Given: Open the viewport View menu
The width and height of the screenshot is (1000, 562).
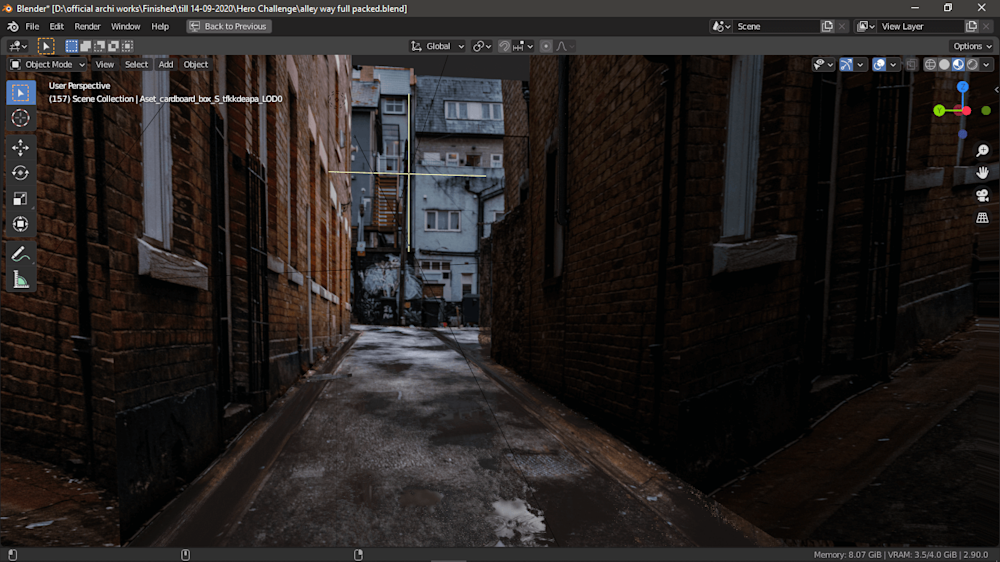Looking at the screenshot, I should click(105, 64).
